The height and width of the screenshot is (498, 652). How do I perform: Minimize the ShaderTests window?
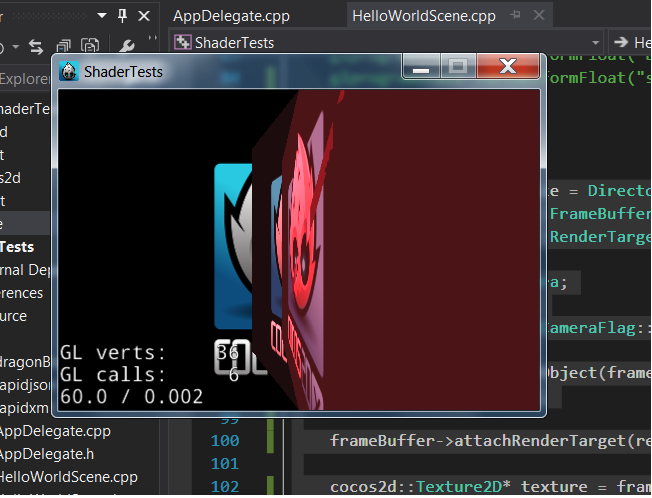tap(421, 67)
